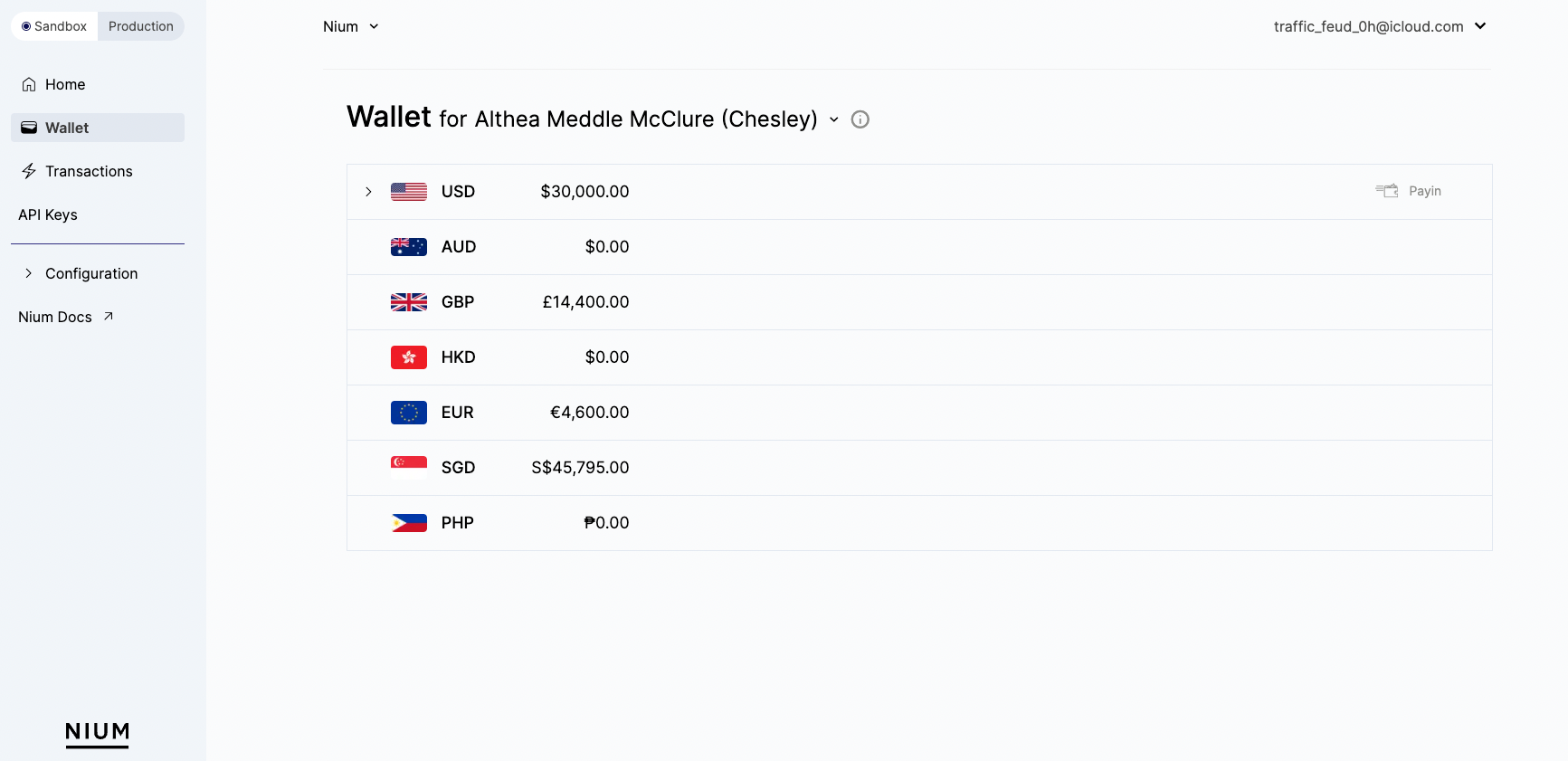This screenshot has width=1568, height=761.
Task: Click the Hong Kong flag icon
Action: click(409, 357)
